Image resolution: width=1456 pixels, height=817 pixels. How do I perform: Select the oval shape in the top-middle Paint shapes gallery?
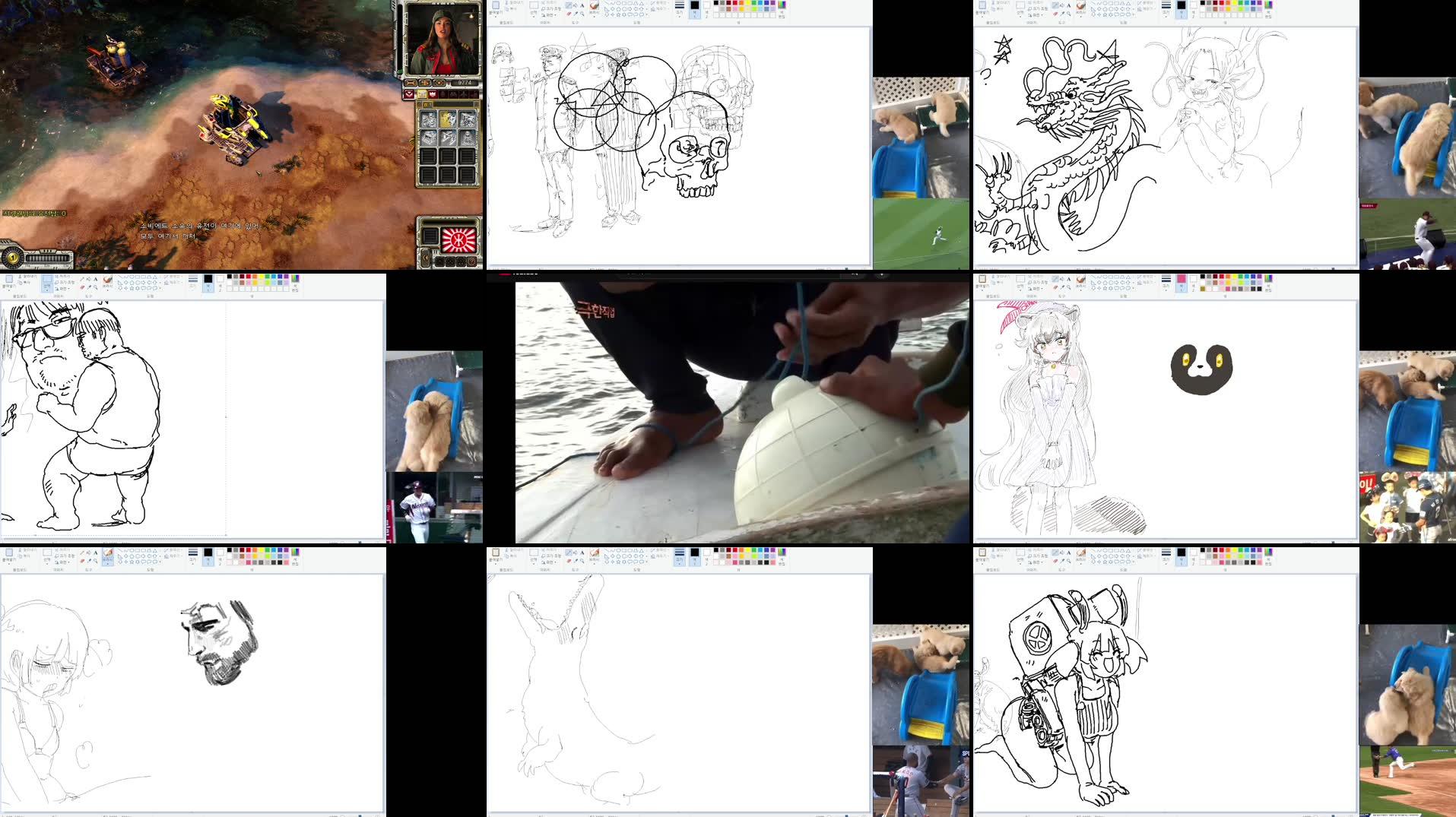tap(618, 4)
